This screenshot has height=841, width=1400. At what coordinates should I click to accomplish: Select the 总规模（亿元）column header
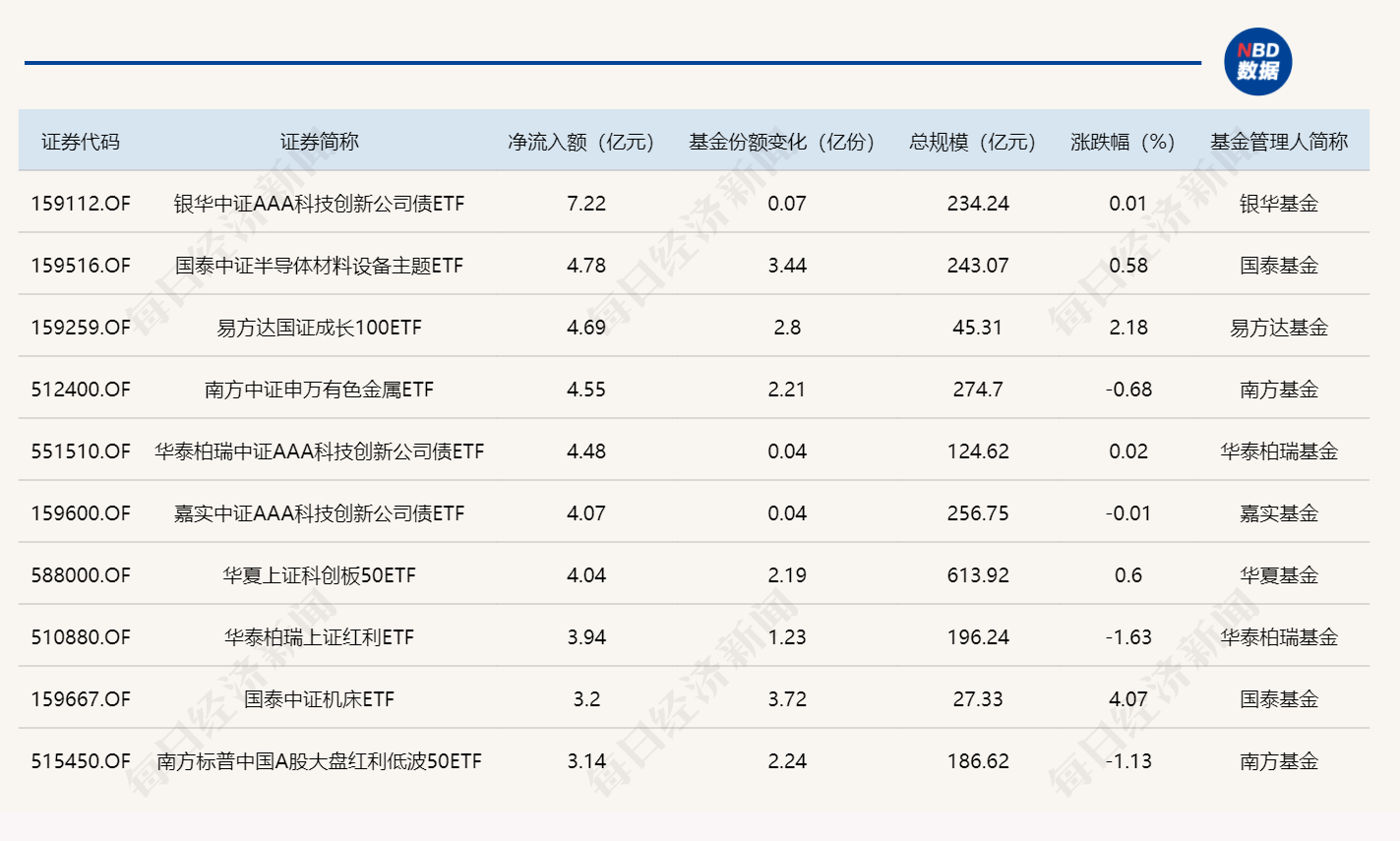click(x=973, y=142)
